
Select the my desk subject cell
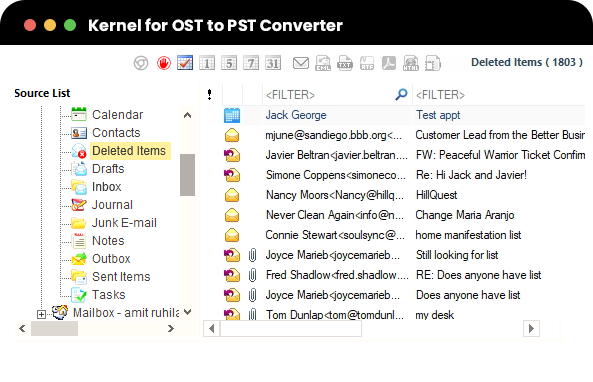435,315
